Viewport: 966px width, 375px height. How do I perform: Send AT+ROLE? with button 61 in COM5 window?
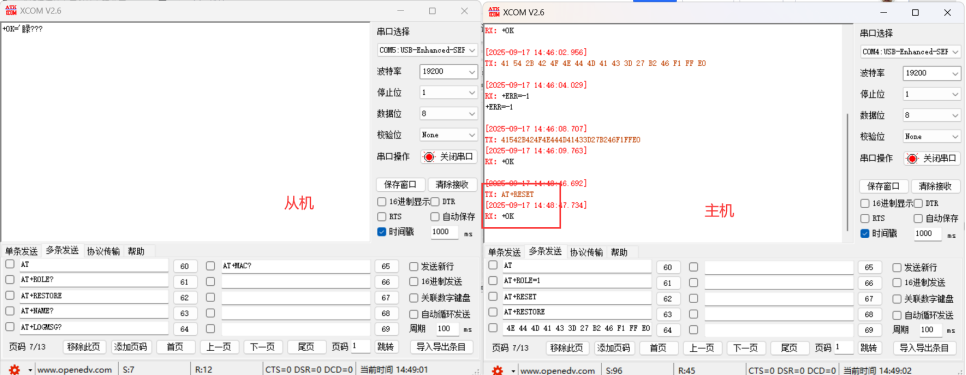tap(185, 282)
